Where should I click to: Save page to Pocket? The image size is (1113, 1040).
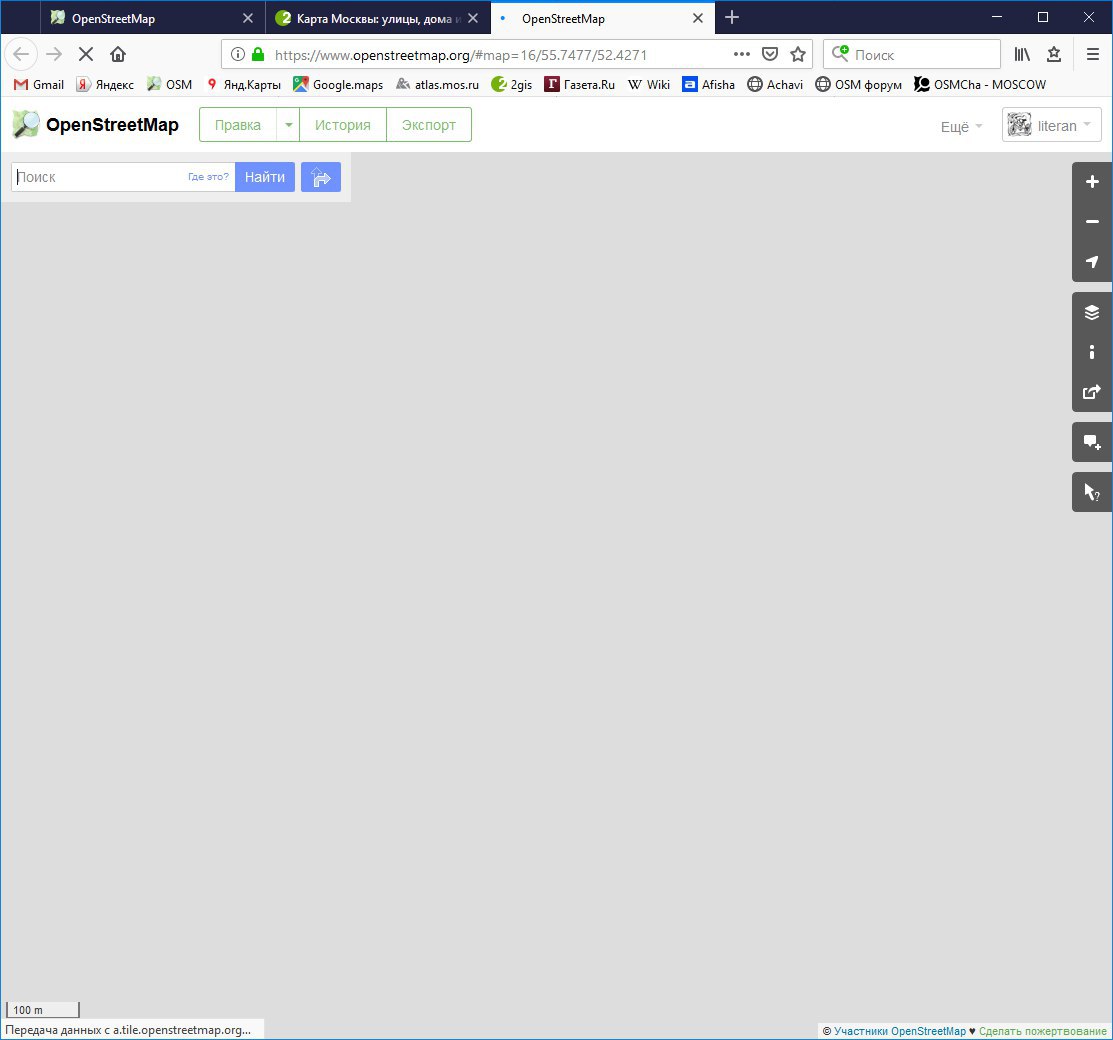pyautogui.click(x=769, y=55)
